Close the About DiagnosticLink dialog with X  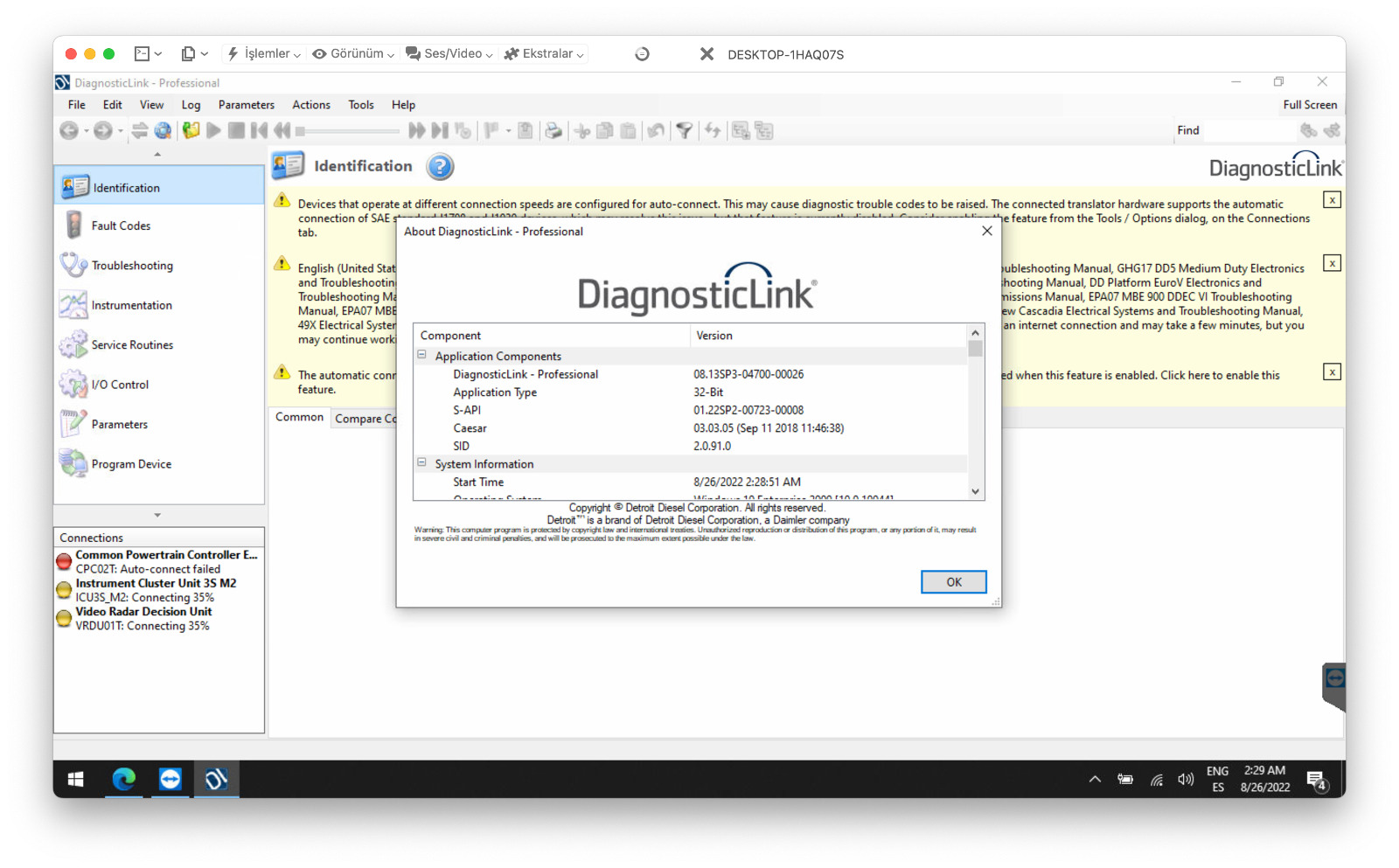coord(986,231)
